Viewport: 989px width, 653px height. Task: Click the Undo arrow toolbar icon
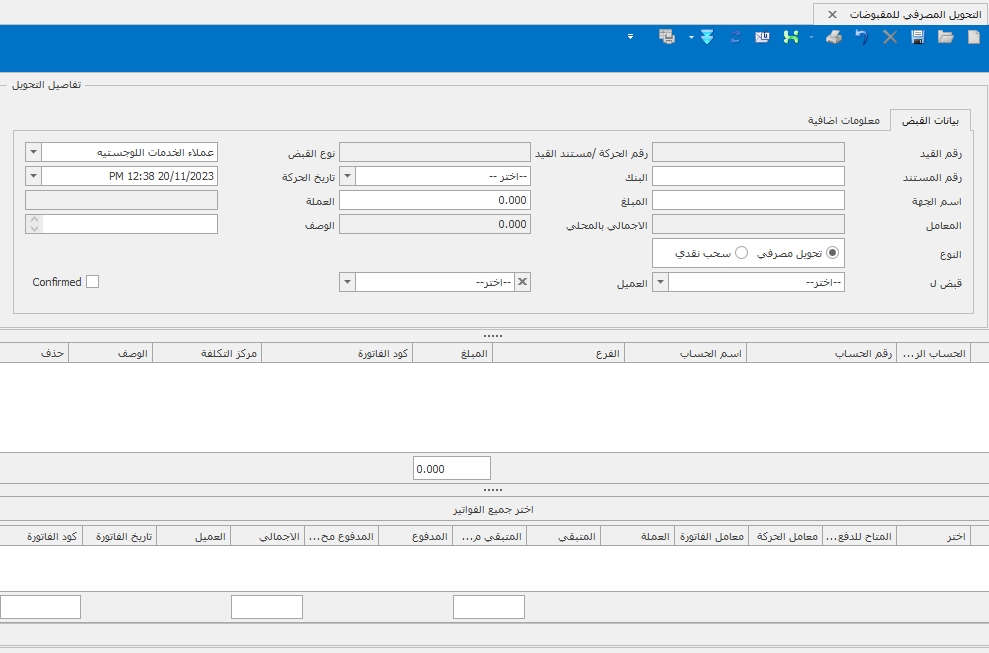[x=861, y=37]
